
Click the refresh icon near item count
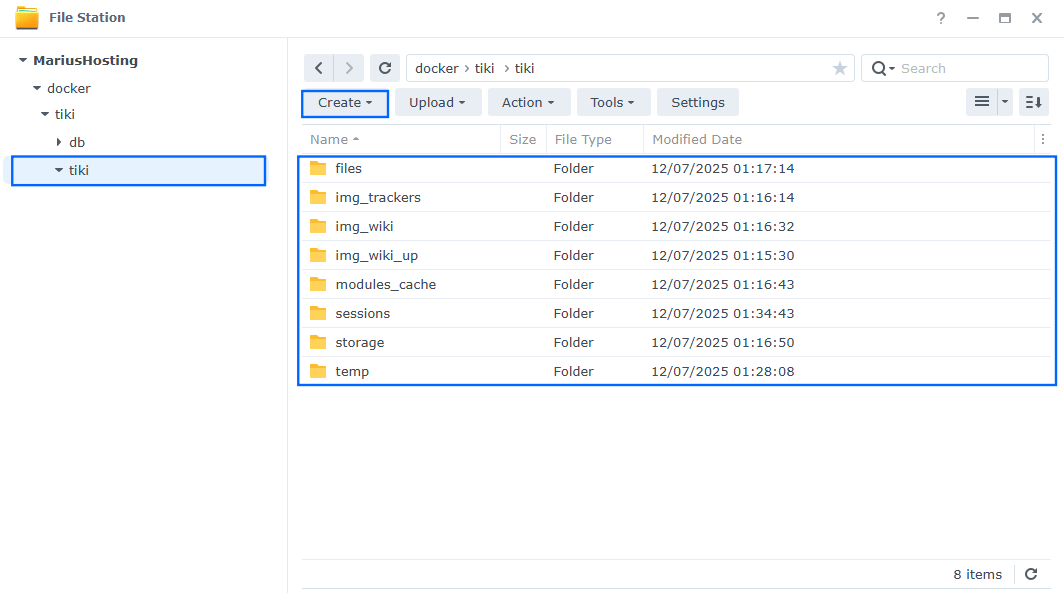click(1030, 574)
